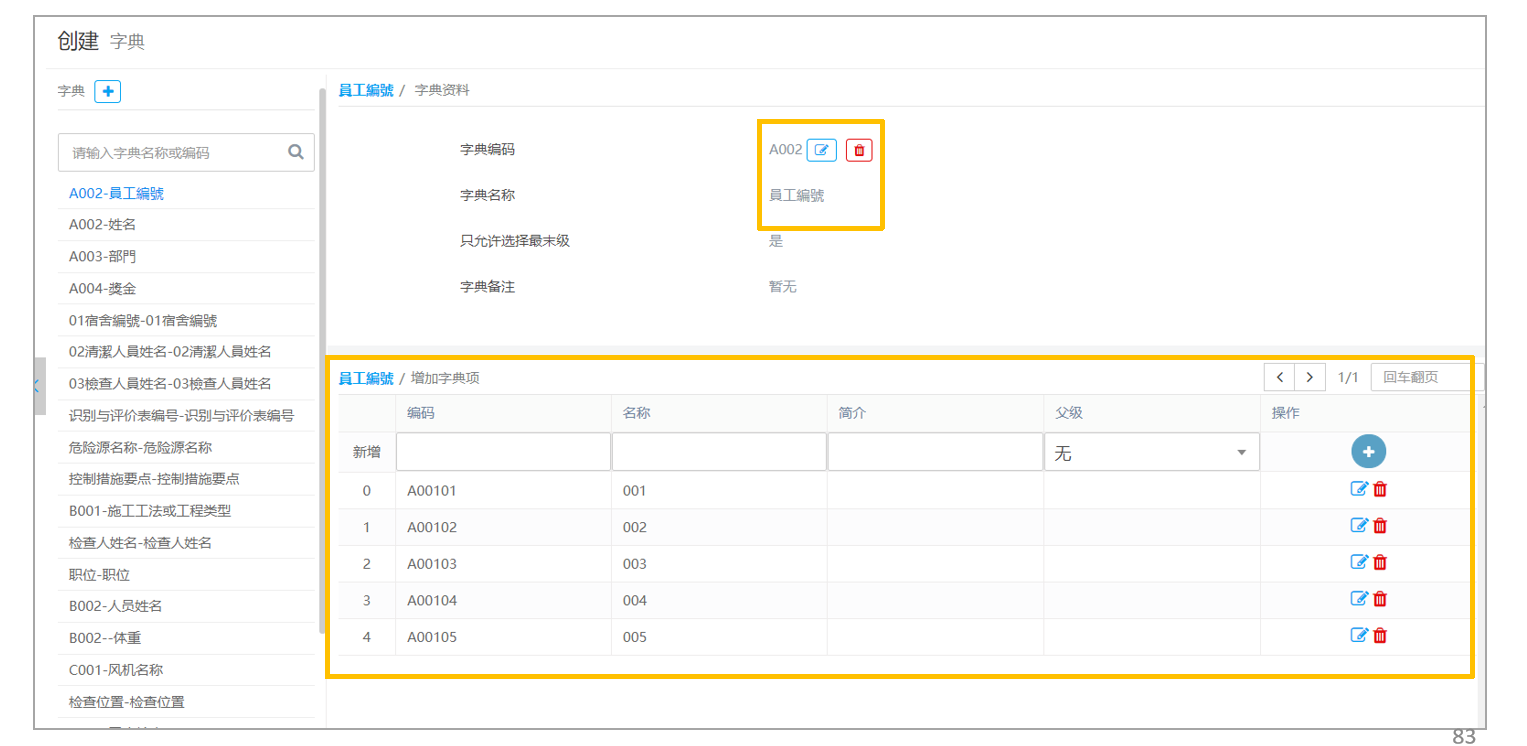Screen dimensions: 1527x746
Task: Collapse the sidebar using left edge arrow
Action: 39,386
